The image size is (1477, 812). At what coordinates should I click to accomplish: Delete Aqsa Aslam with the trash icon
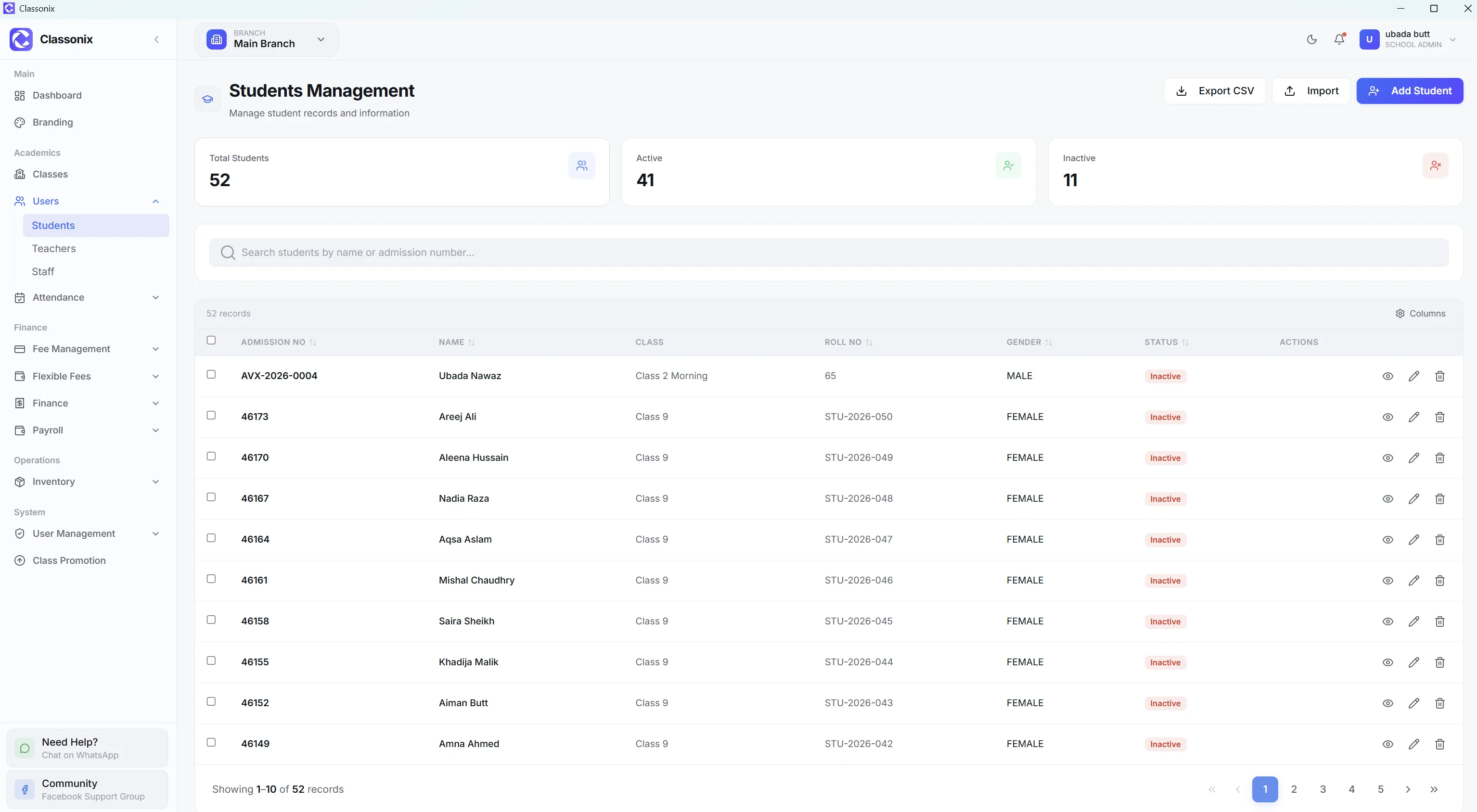click(1440, 540)
